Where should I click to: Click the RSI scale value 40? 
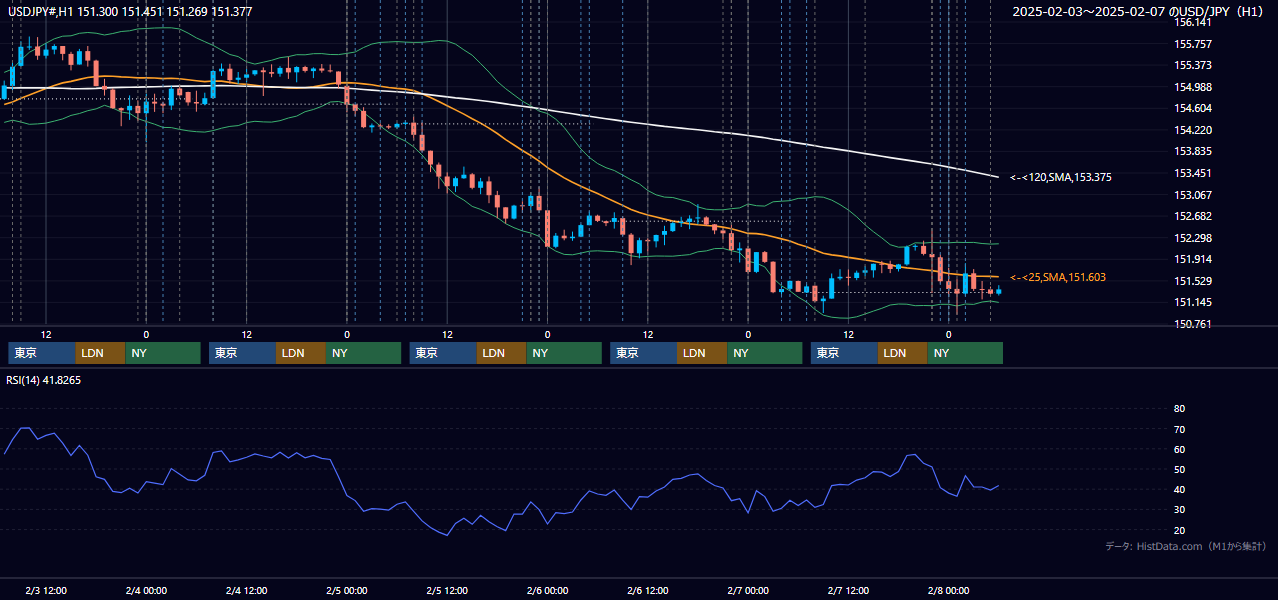(1179, 489)
